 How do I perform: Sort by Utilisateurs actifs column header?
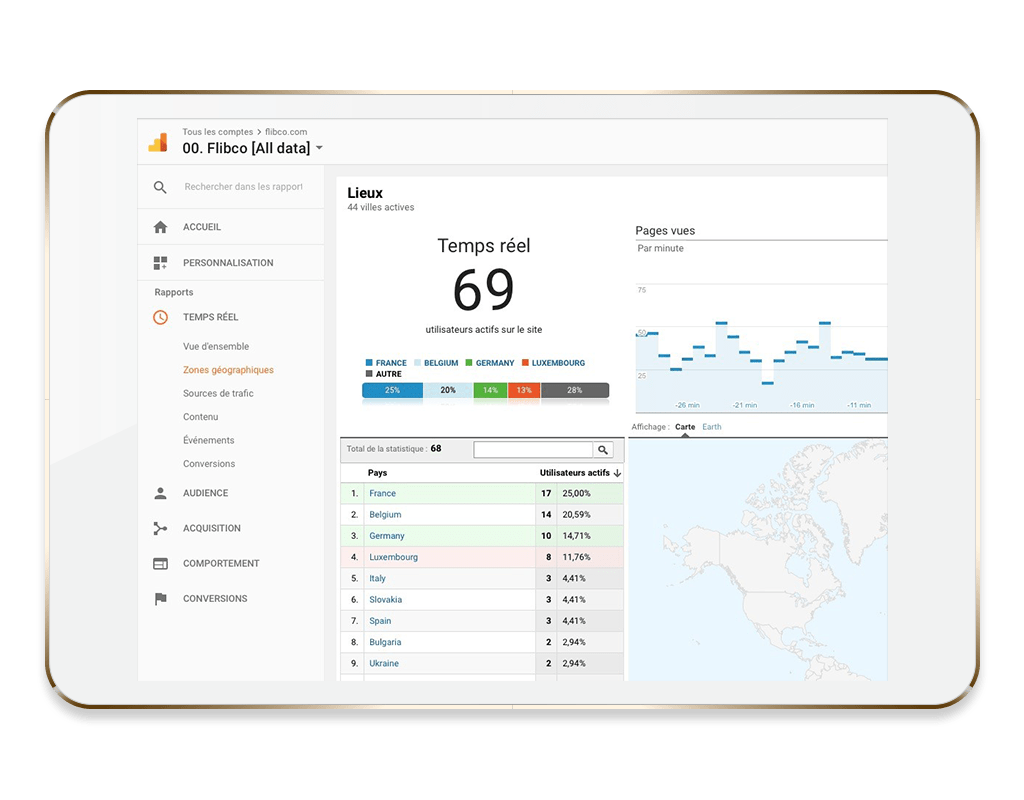coord(575,473)
